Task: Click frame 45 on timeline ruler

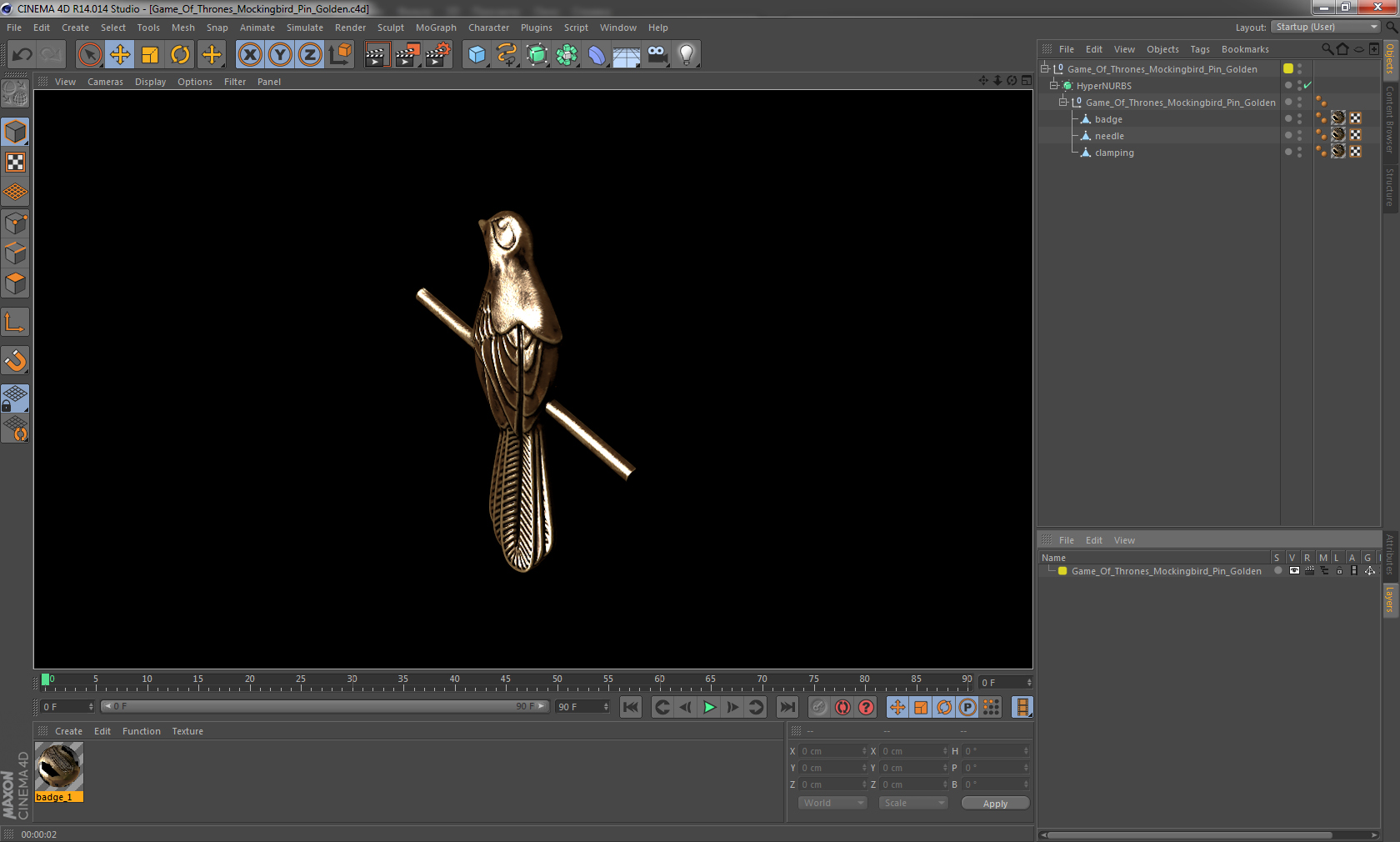Action: coord(505,680)
